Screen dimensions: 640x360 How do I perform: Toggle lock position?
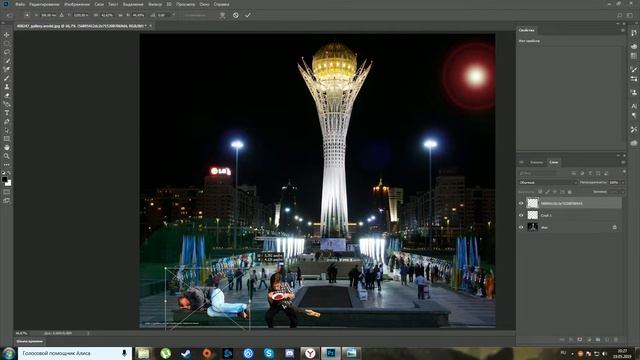point(555,191)
